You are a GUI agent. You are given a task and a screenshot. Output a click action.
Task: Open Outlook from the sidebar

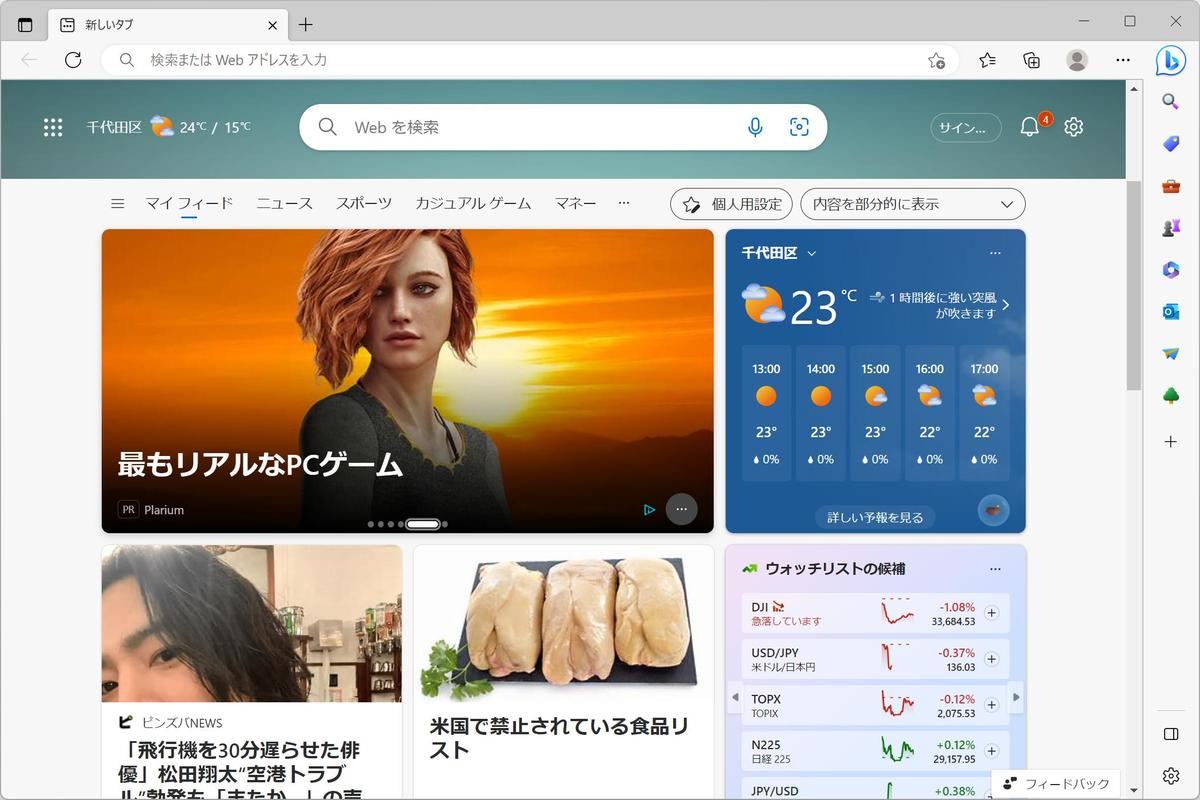tap(1171, 312)
